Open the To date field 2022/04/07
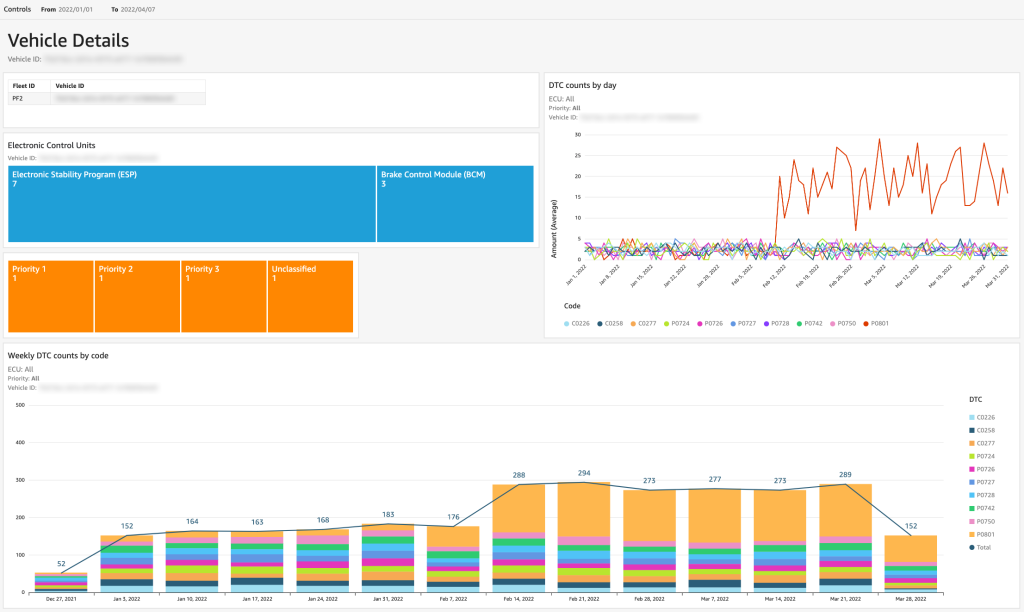This screenshot has width=1024, height=612. click(138, 10)
